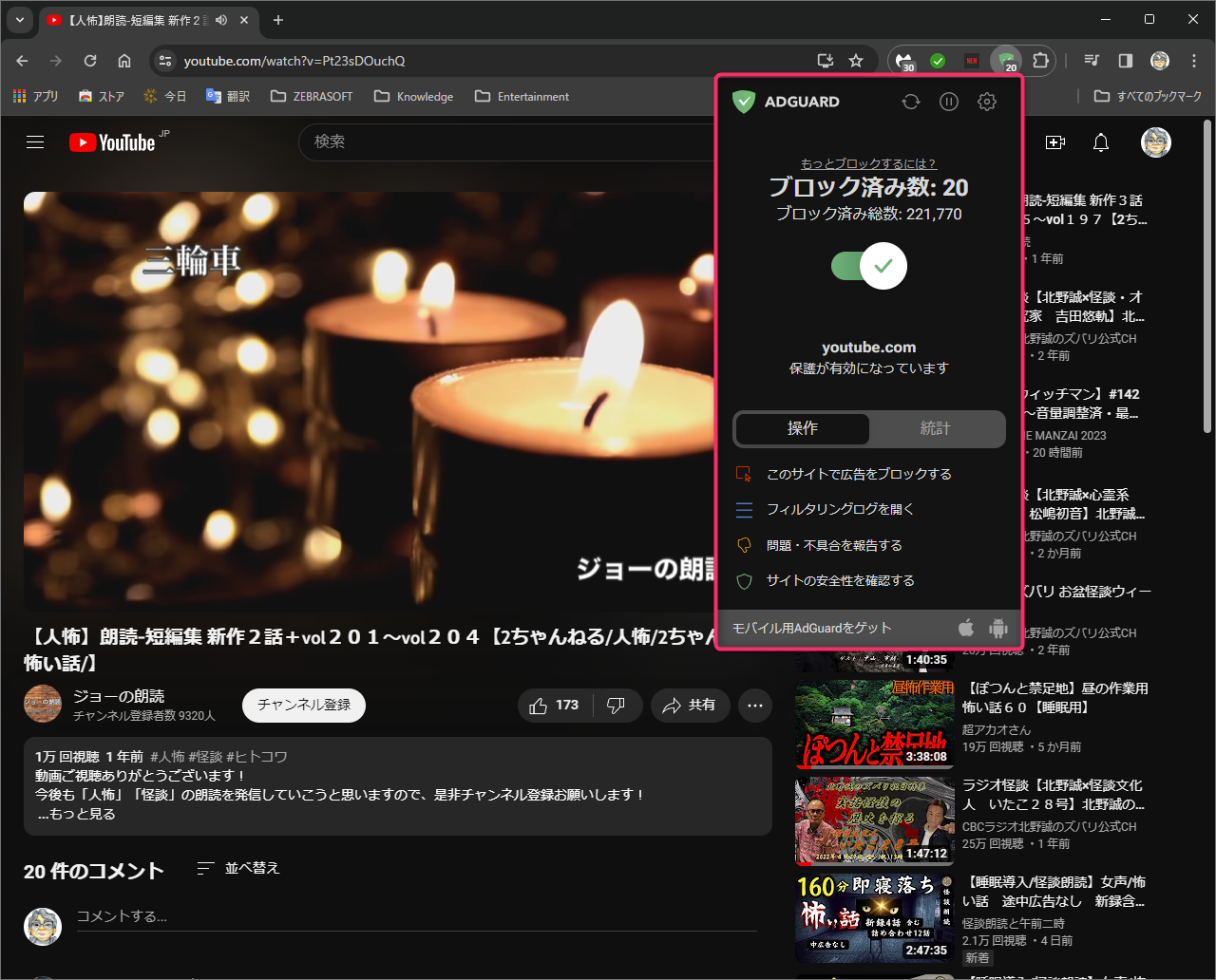
Task: Click YouTube notifications bell icon
Action: pos(1101,142)
